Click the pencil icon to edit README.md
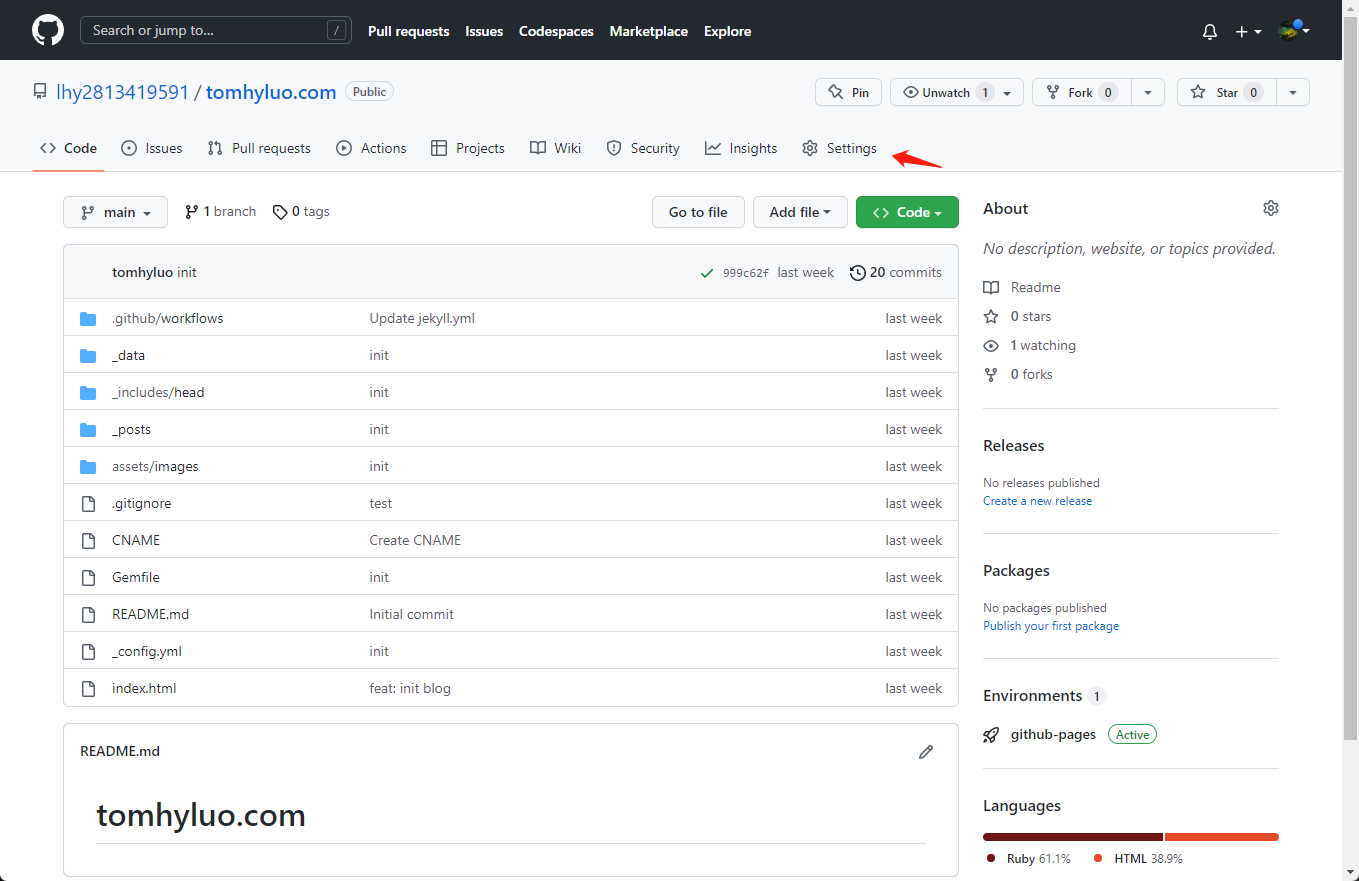This screenshot has width=1359, height=881. click(926, 751)
